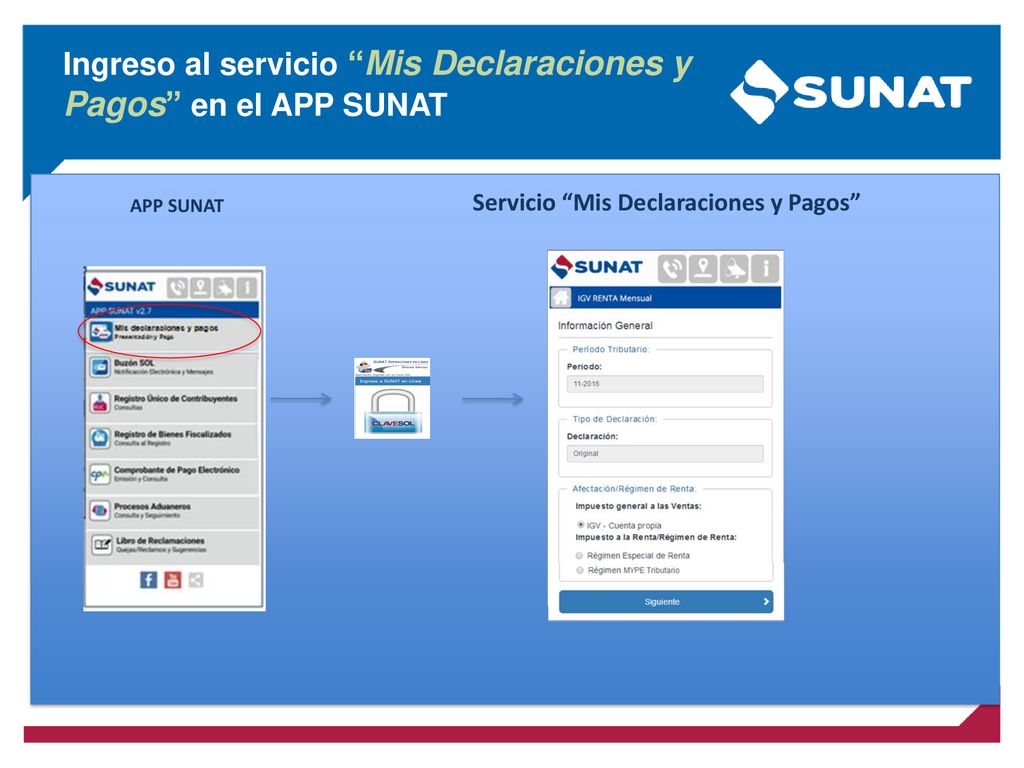Open the YouTube icon in APP SUNAT footer
This screenshot has width=1024, height=768.
pos(172,580)
